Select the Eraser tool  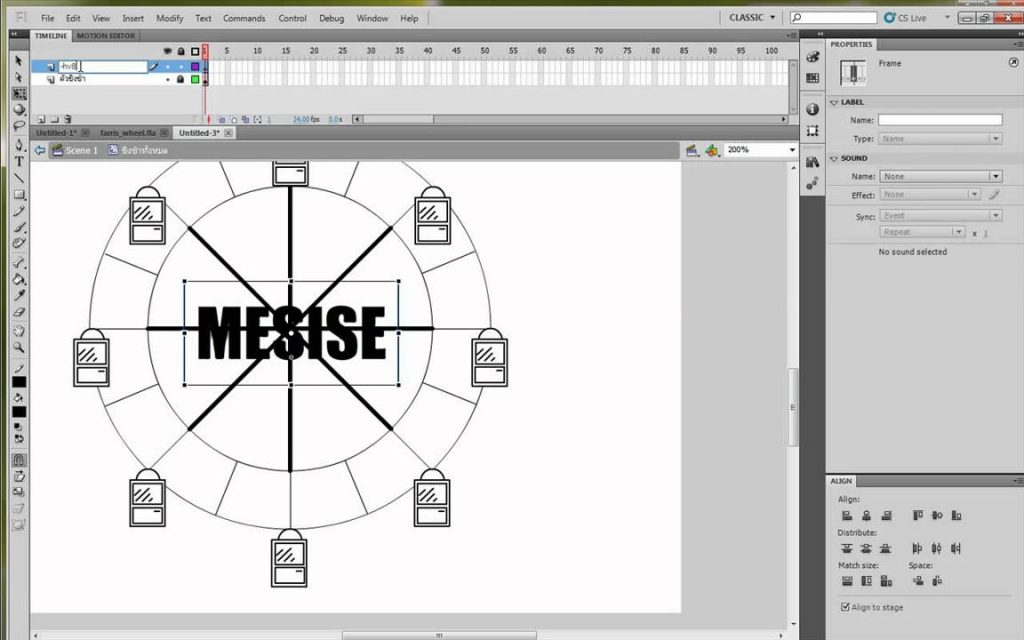click(19, 312)
